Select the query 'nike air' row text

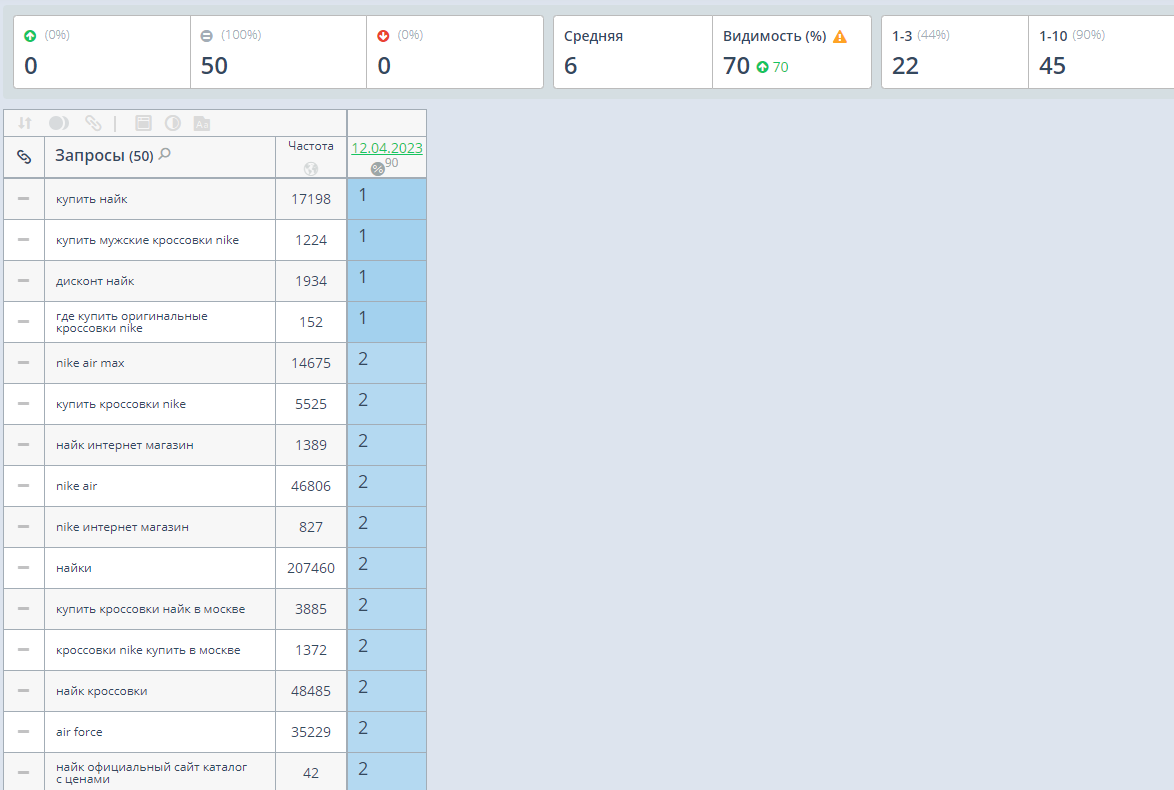tap(76, 487)
